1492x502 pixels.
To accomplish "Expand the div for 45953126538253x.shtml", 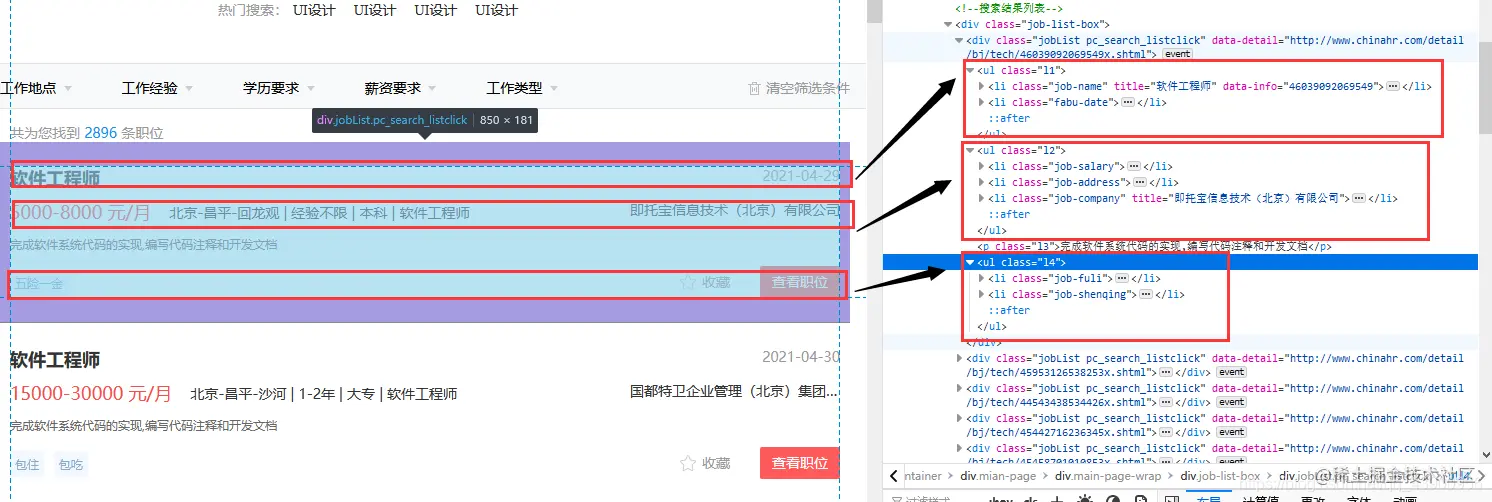I will pyautogui.click(x=959, y=358).
